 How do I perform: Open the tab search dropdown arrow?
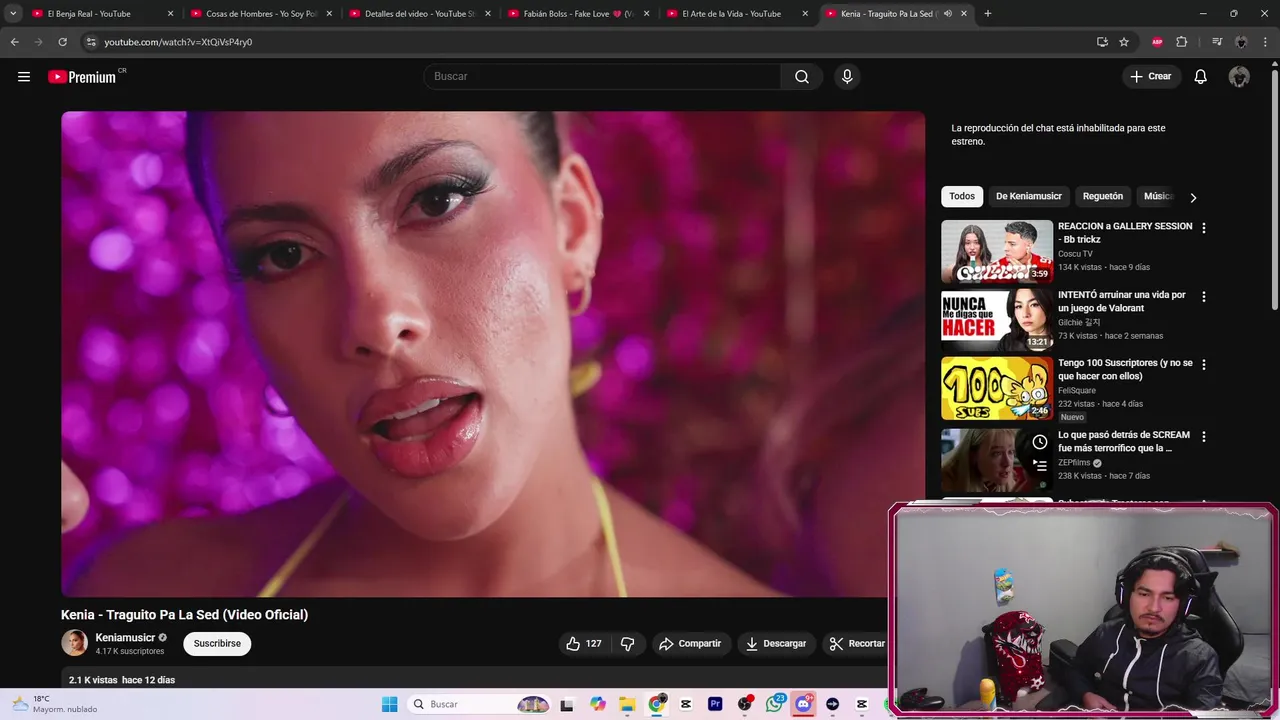(x=13, y=14)
